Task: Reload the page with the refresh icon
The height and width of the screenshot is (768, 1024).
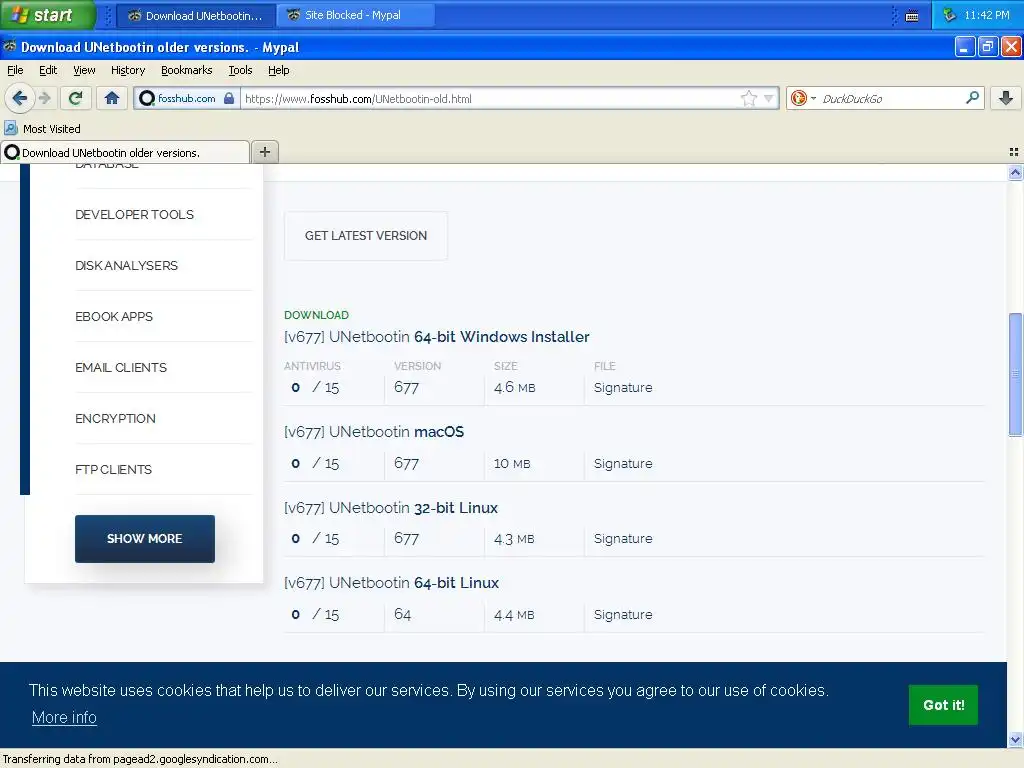Action: click(x=76, y=99)
